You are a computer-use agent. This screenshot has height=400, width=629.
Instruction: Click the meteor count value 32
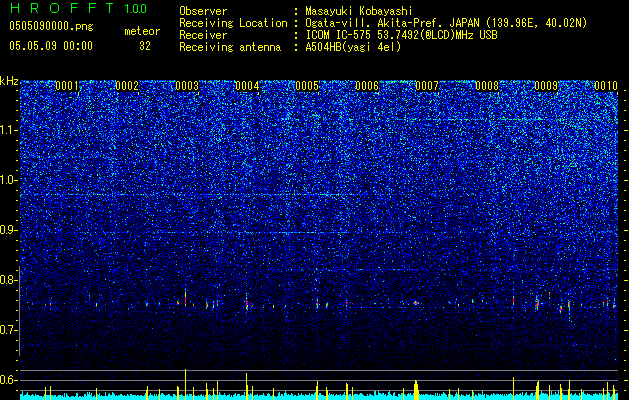(x=145, y=46)
